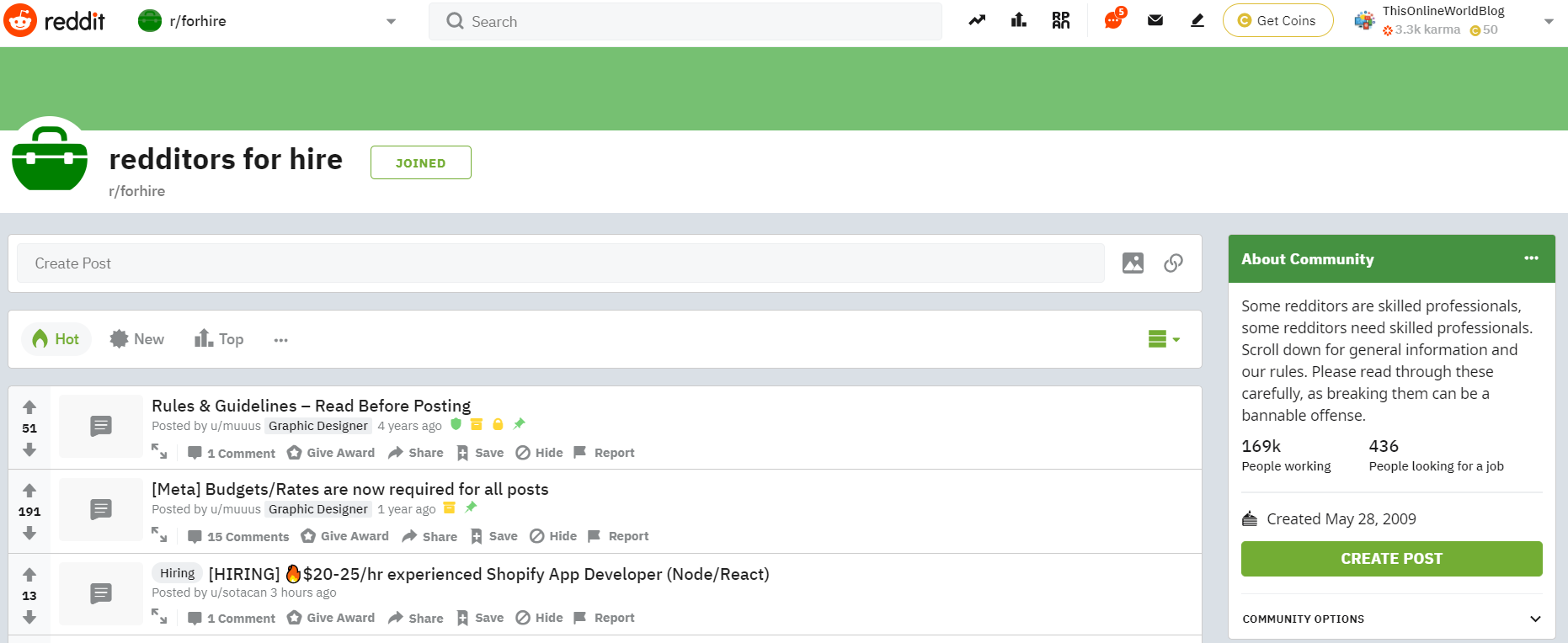The width and height of the screenshot is (1568, 643).
Task: Open u/sotacan user profile
Action: point(238,593)
